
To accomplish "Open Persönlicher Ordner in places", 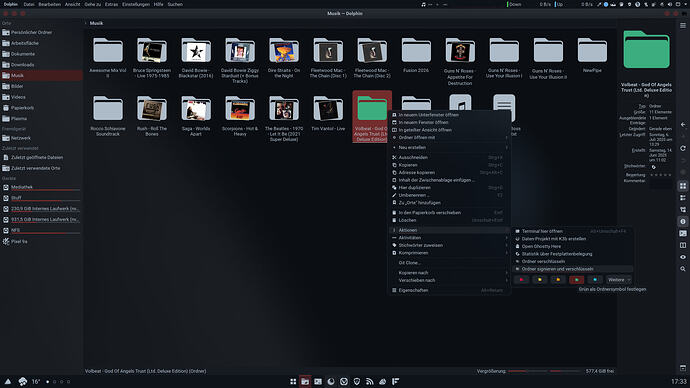I will (41, 33).
